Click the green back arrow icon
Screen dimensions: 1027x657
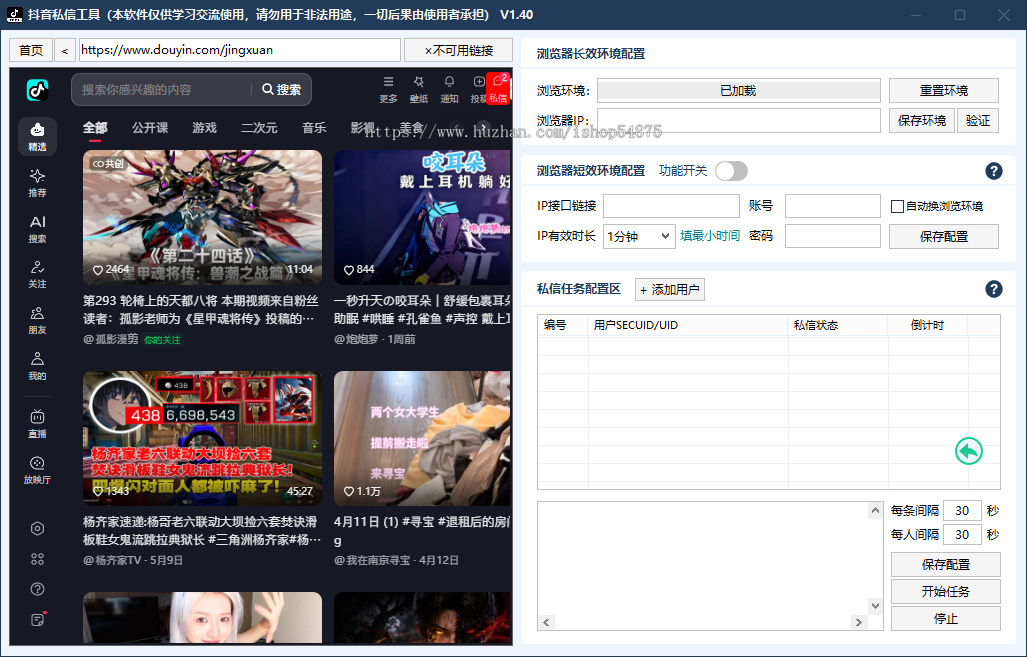[x=969, y=451]
